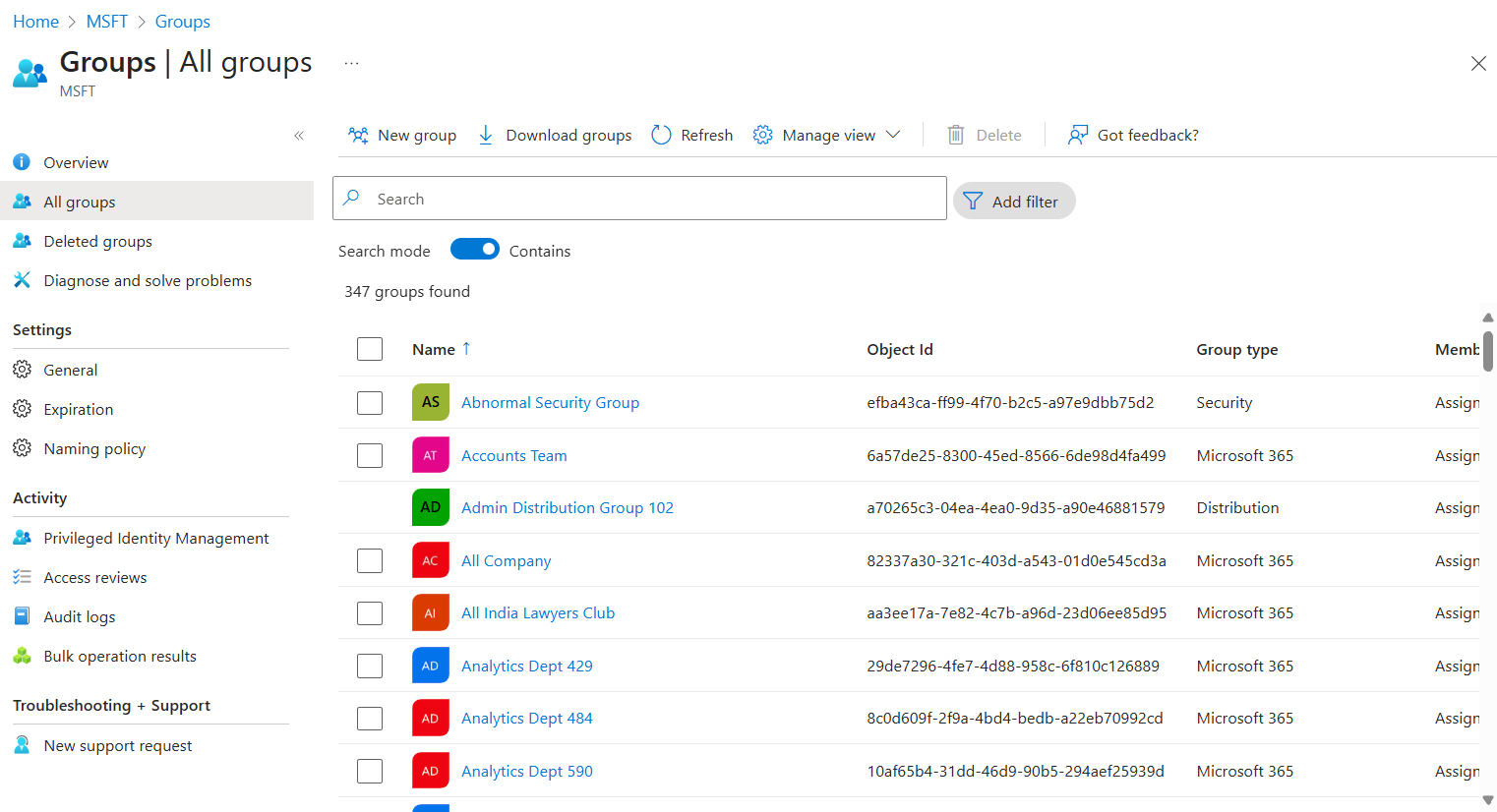Click the New group icon
Image resolution: width=1497 pixels, height=812 pixels.
click(x=358, y=135)
